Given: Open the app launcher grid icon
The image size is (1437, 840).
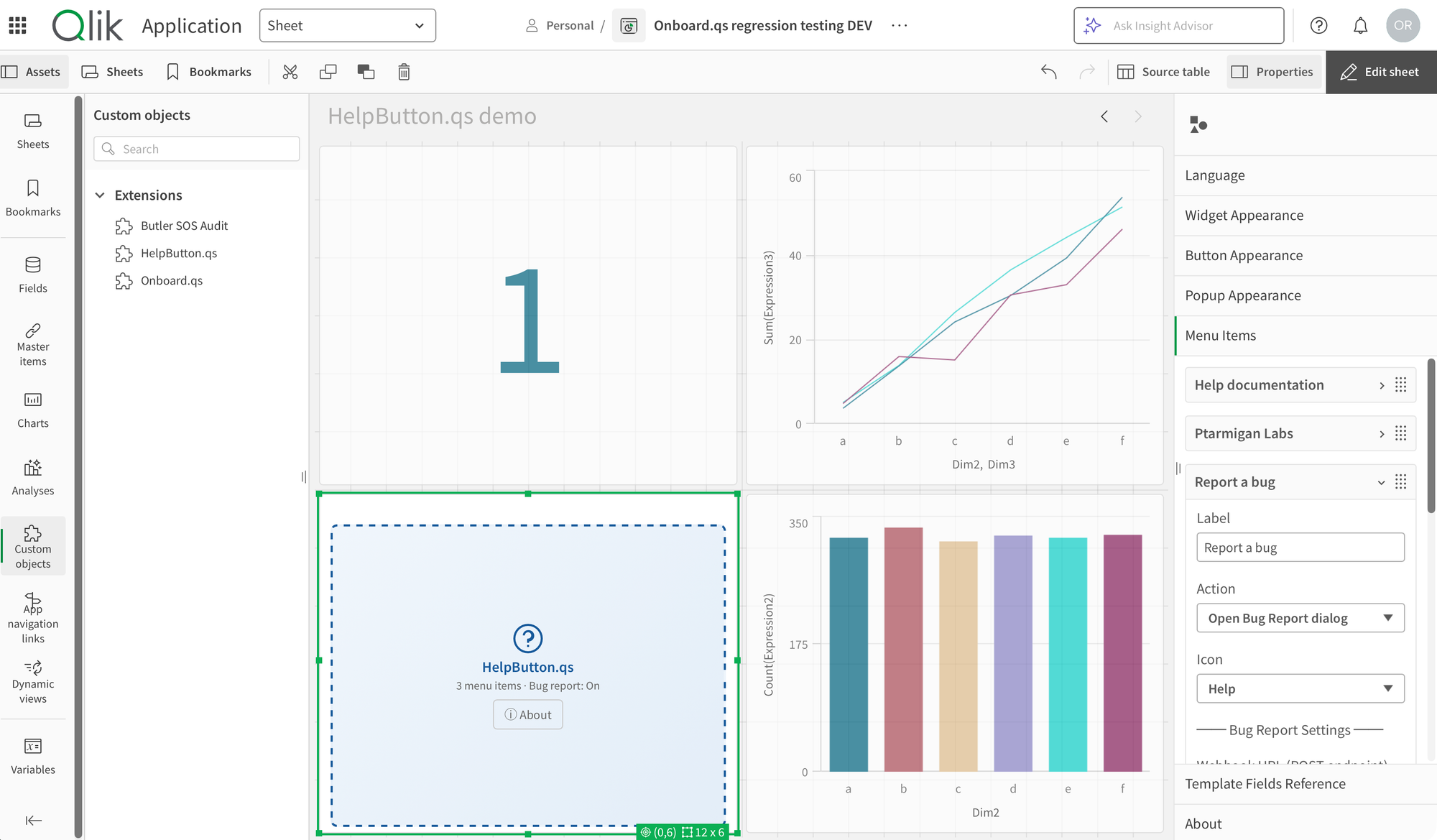Looking at the screenshot, I should pyautogui.click(x=18, y=26).
